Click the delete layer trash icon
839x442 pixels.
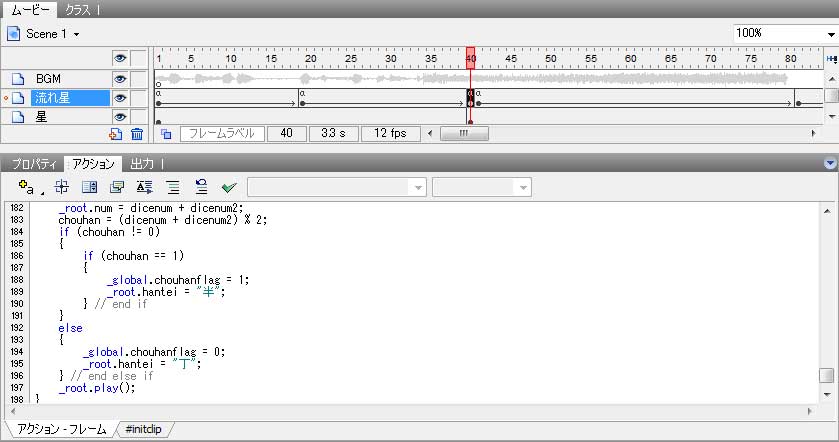pyautogui.click(x=137, y=134)
